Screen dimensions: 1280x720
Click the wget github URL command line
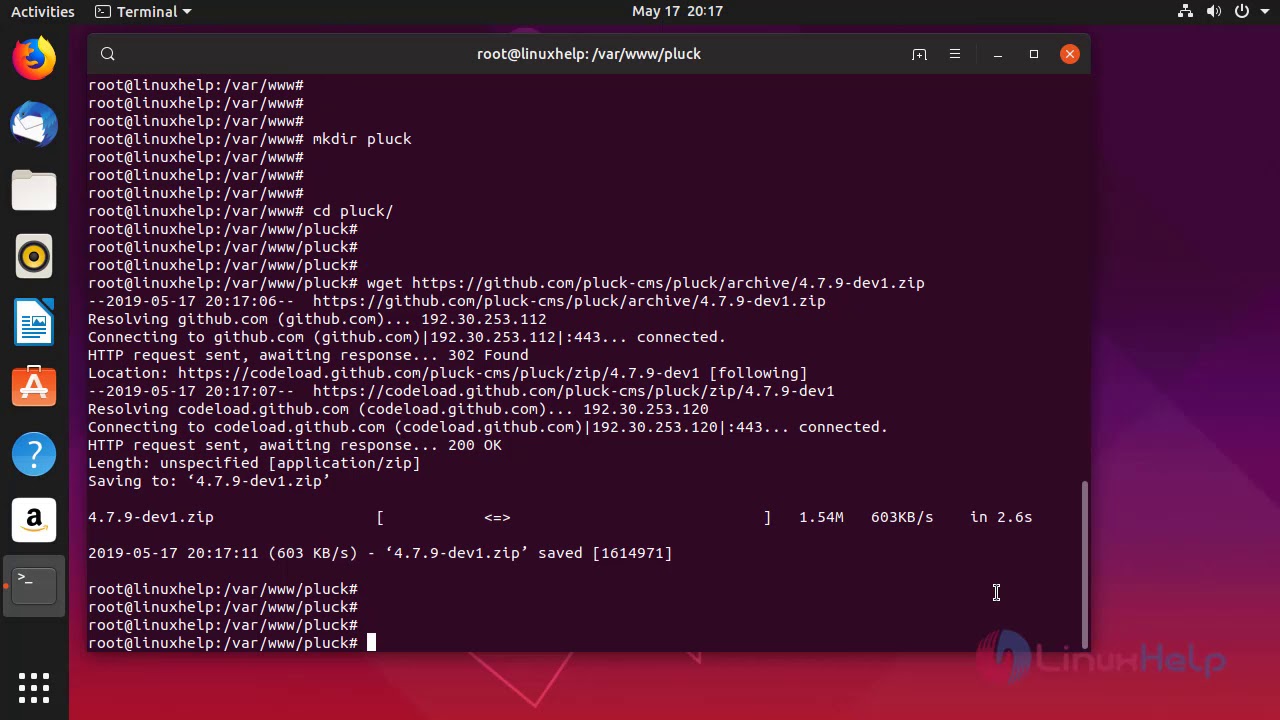[506, 283]
